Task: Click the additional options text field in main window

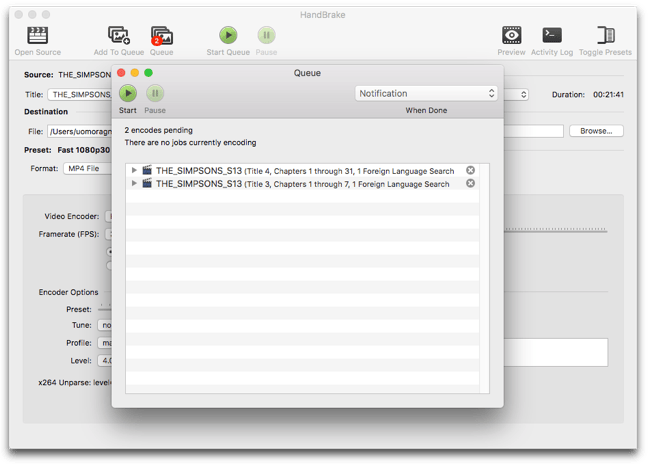Action: tap(555, 352)
